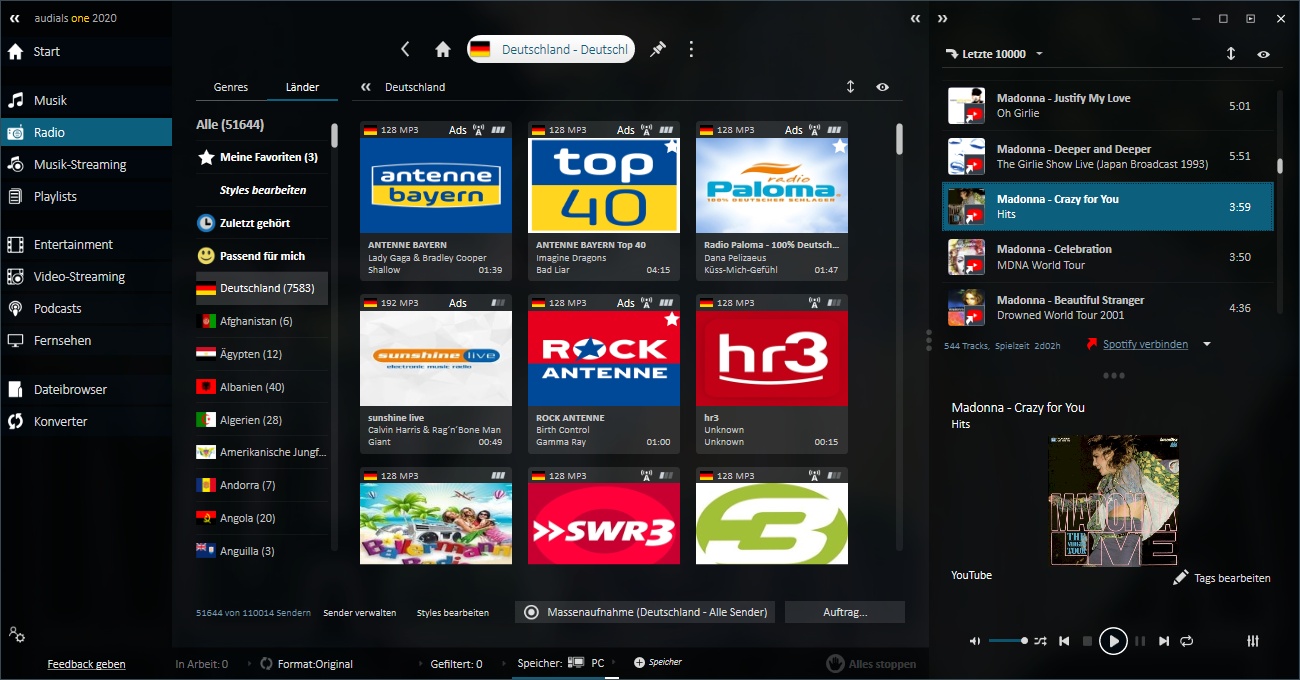Mute the player volume
Viewport: 1300px width, 680px height.
pos(975,641)
